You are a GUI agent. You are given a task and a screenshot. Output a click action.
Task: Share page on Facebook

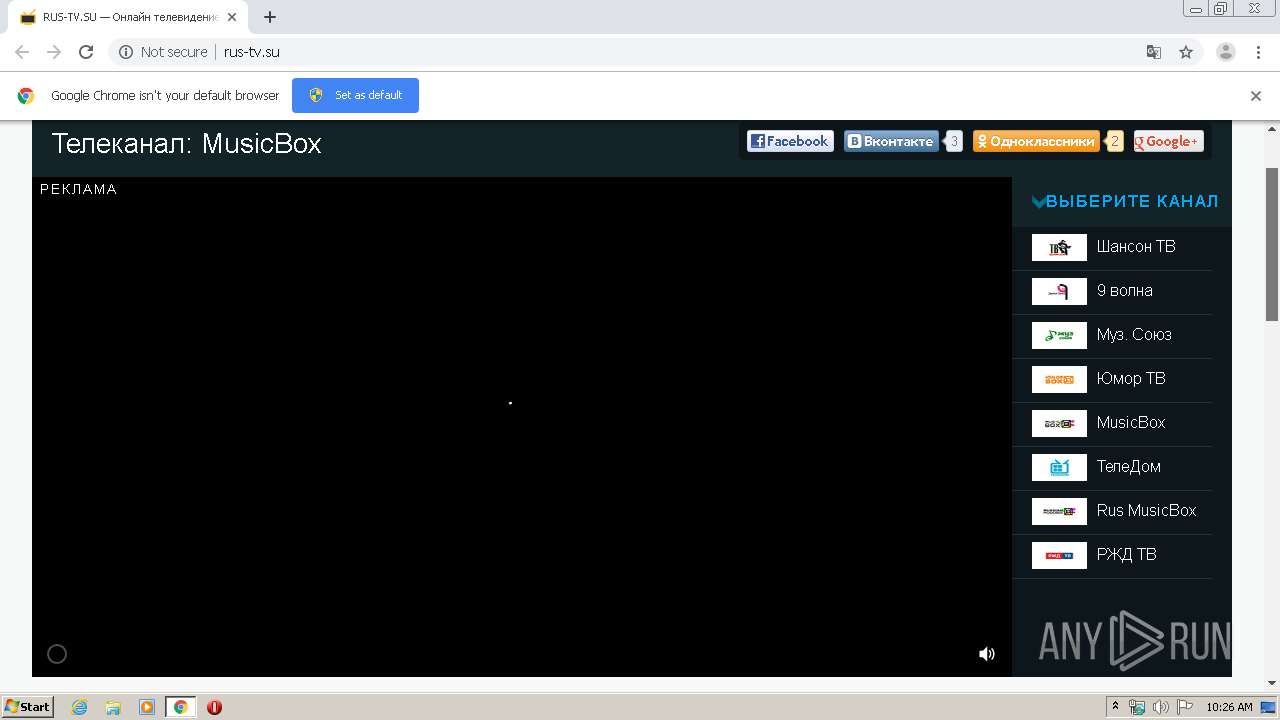[790, 141]
